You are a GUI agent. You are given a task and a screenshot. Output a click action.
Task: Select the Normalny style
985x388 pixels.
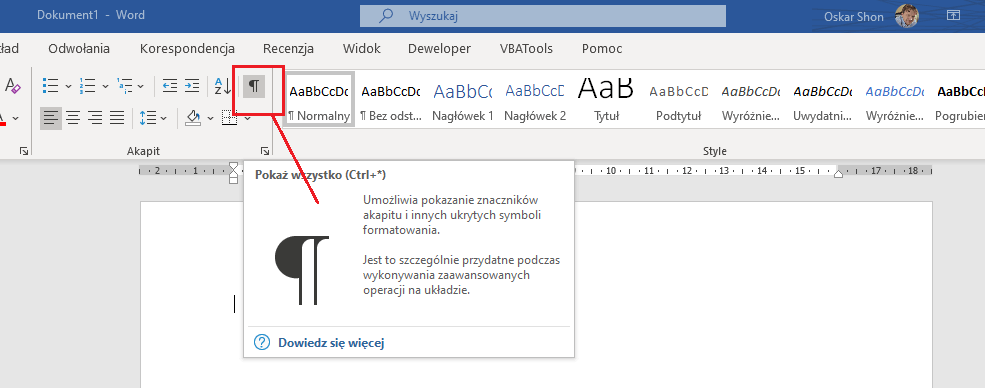pos(319,100)
